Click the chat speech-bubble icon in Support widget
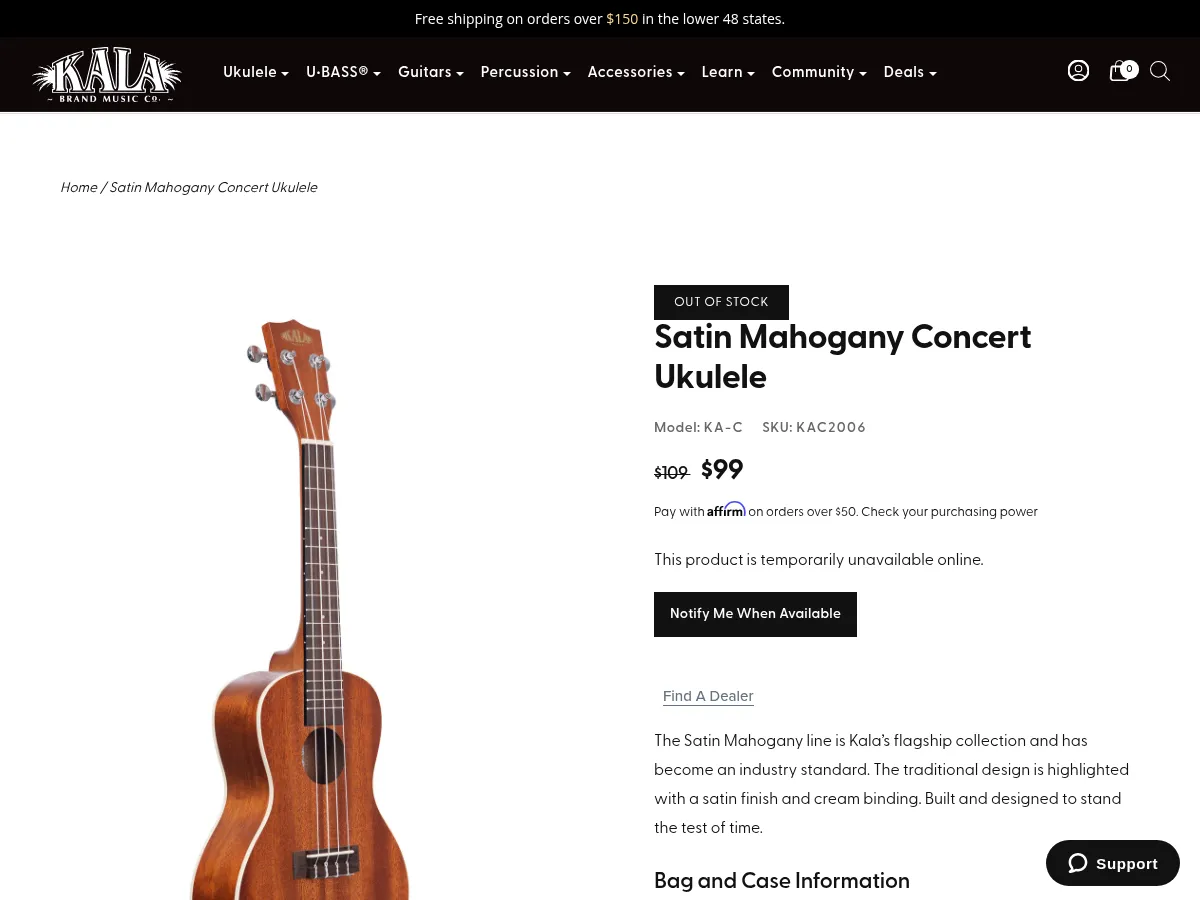Viewport: 1200px width, 900px height. pos(1078,863)
